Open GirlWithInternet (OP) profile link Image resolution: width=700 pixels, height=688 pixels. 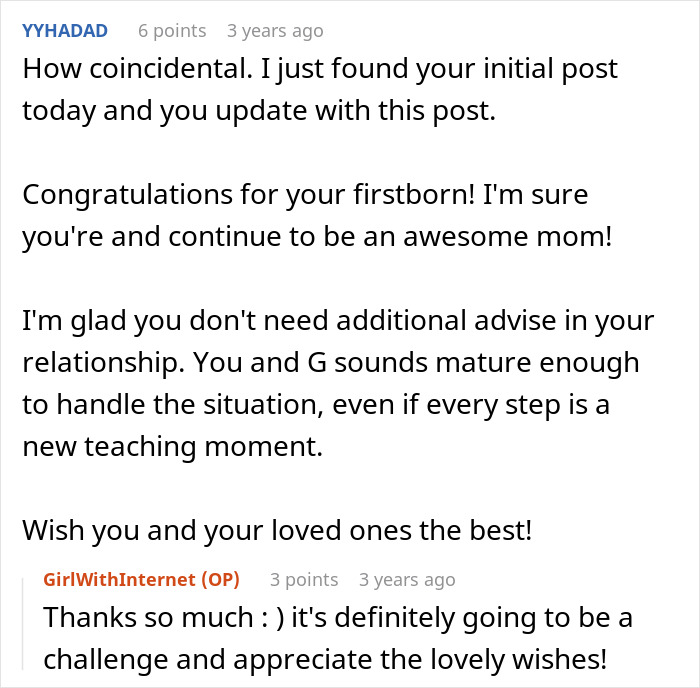pos(142,580)
